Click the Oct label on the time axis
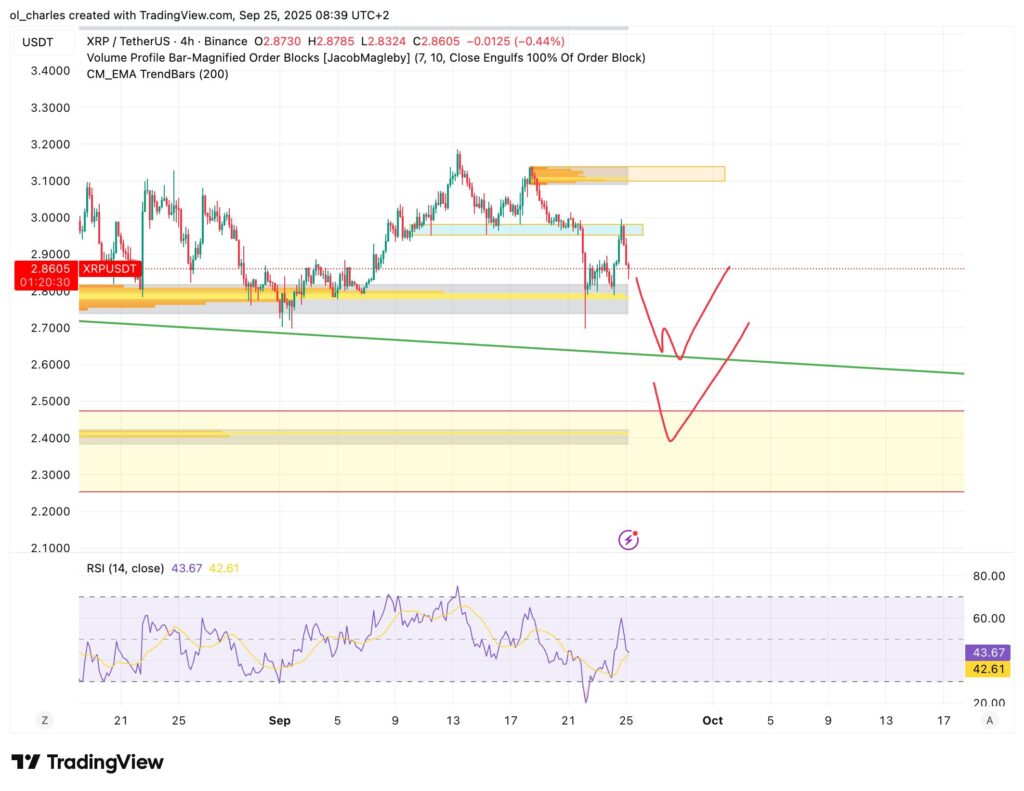1024x791 pixels. [x=713, y=720]
